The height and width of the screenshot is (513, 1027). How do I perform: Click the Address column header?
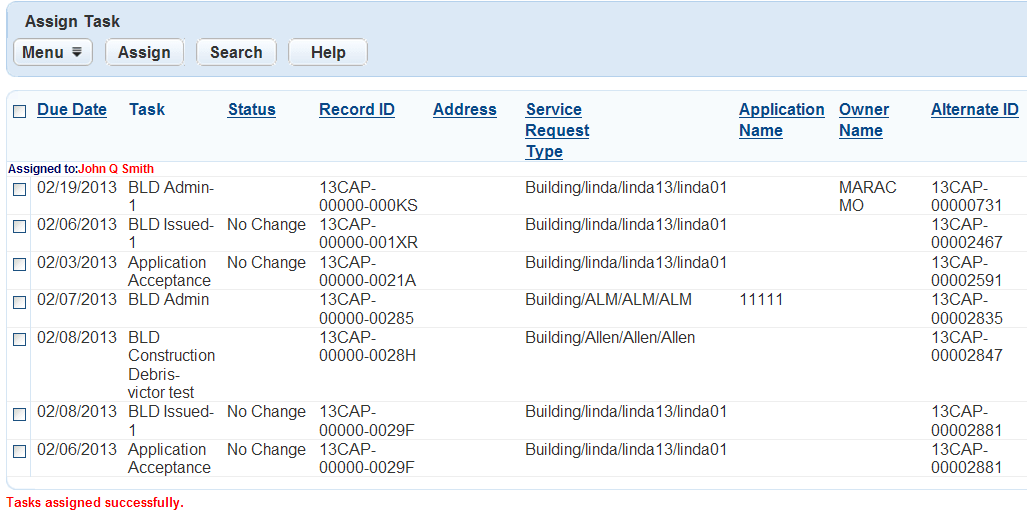click(x=464, y=110)
